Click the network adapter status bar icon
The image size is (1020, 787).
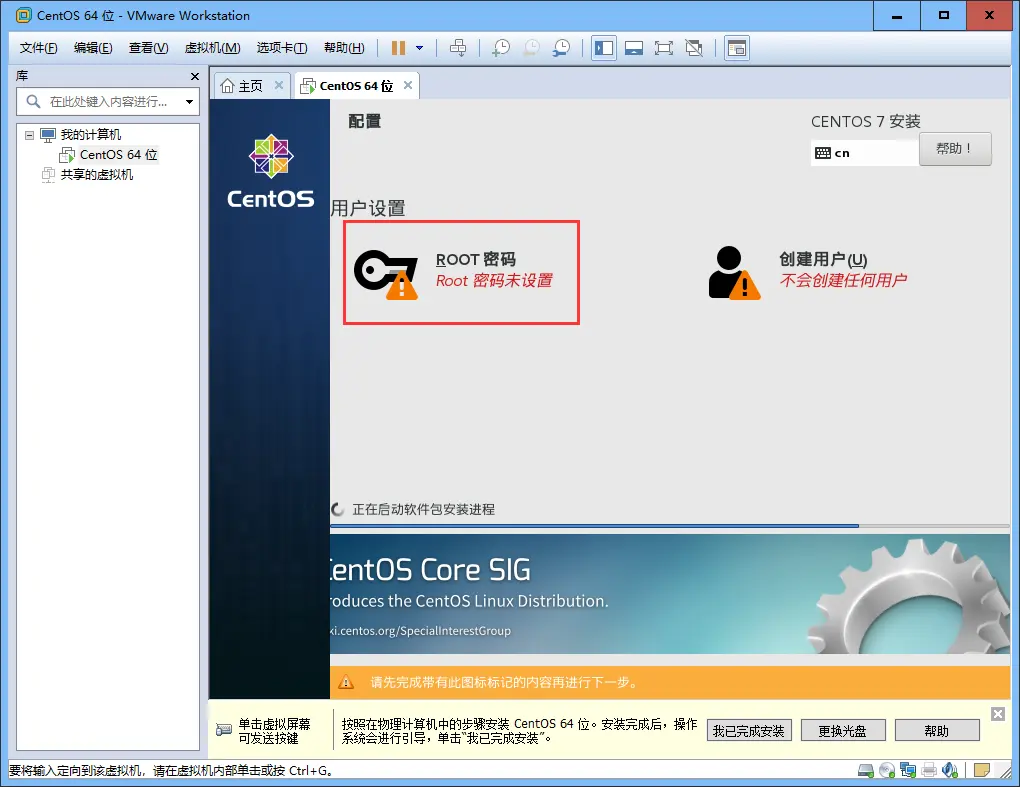907,771
